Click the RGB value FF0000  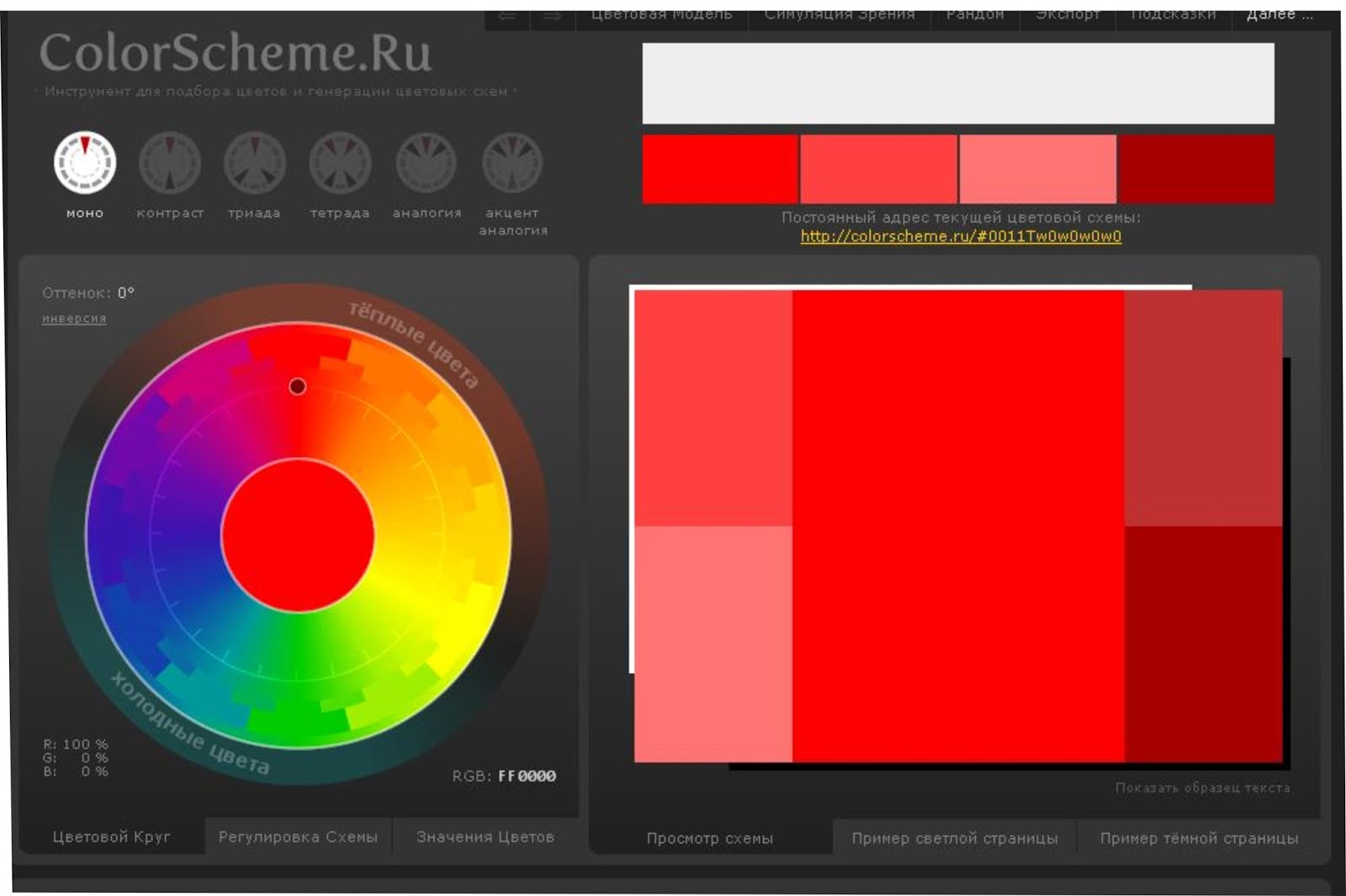pos(527,776)
